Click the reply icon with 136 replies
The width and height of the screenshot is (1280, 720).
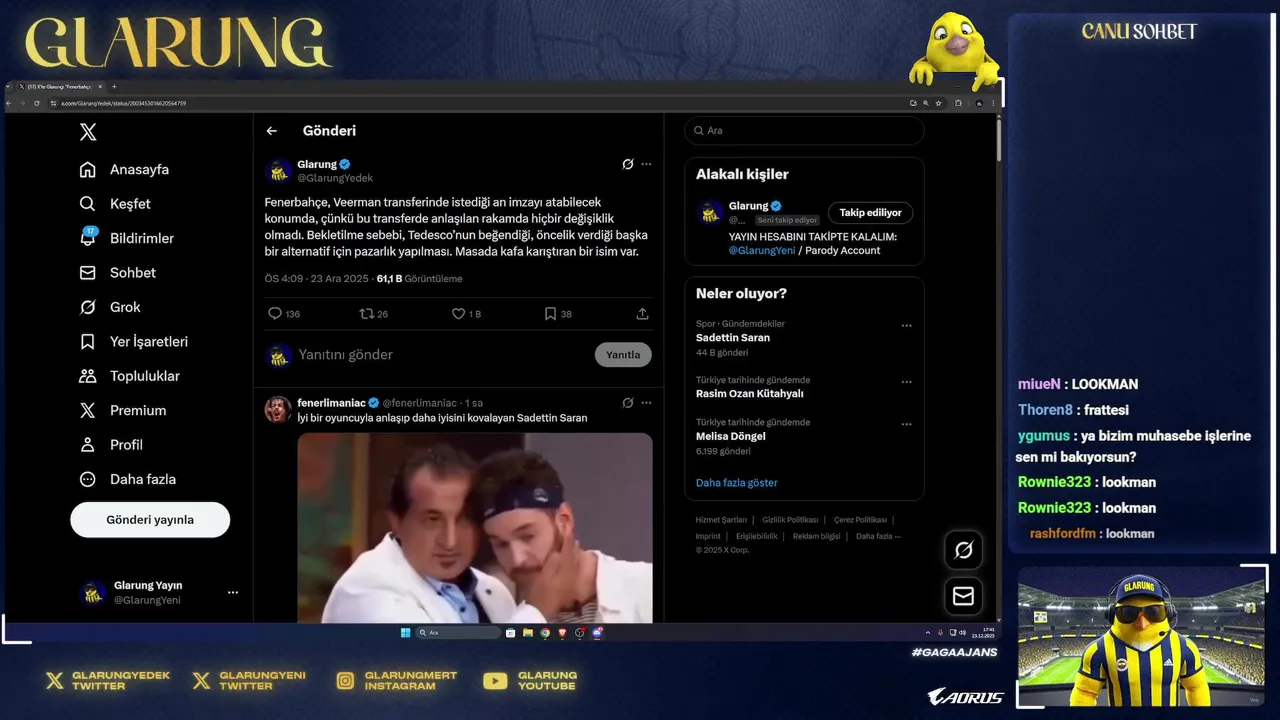click(x=275, y=314)
